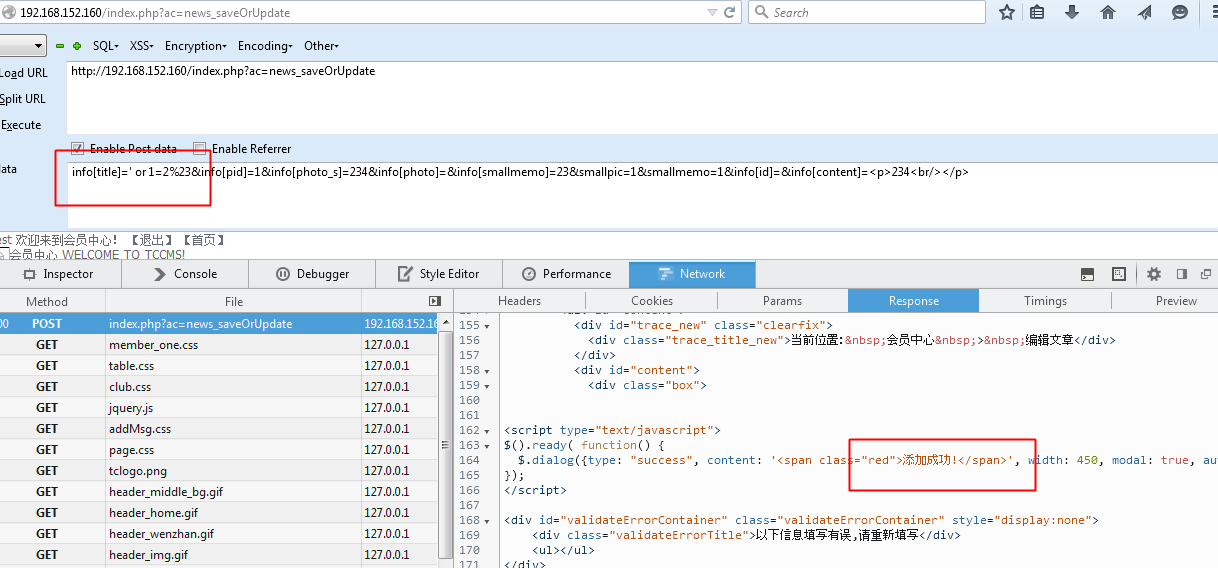This screenshot has width=1218, height=568.
Task: Open the Encryption dropdown menu
Action: coord(196,46)
